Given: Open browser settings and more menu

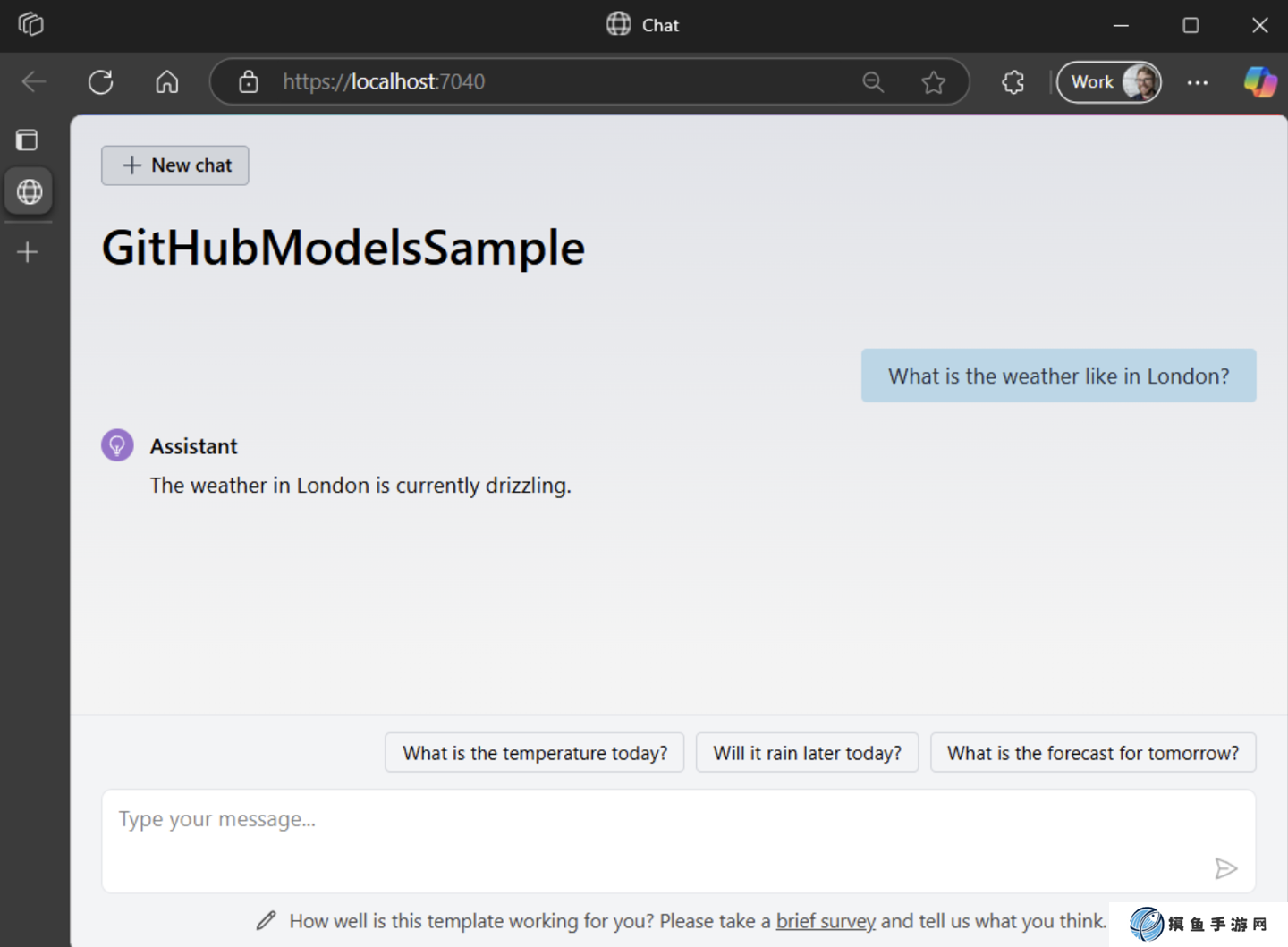Looking at the screenshot, I should (1198, 82).
